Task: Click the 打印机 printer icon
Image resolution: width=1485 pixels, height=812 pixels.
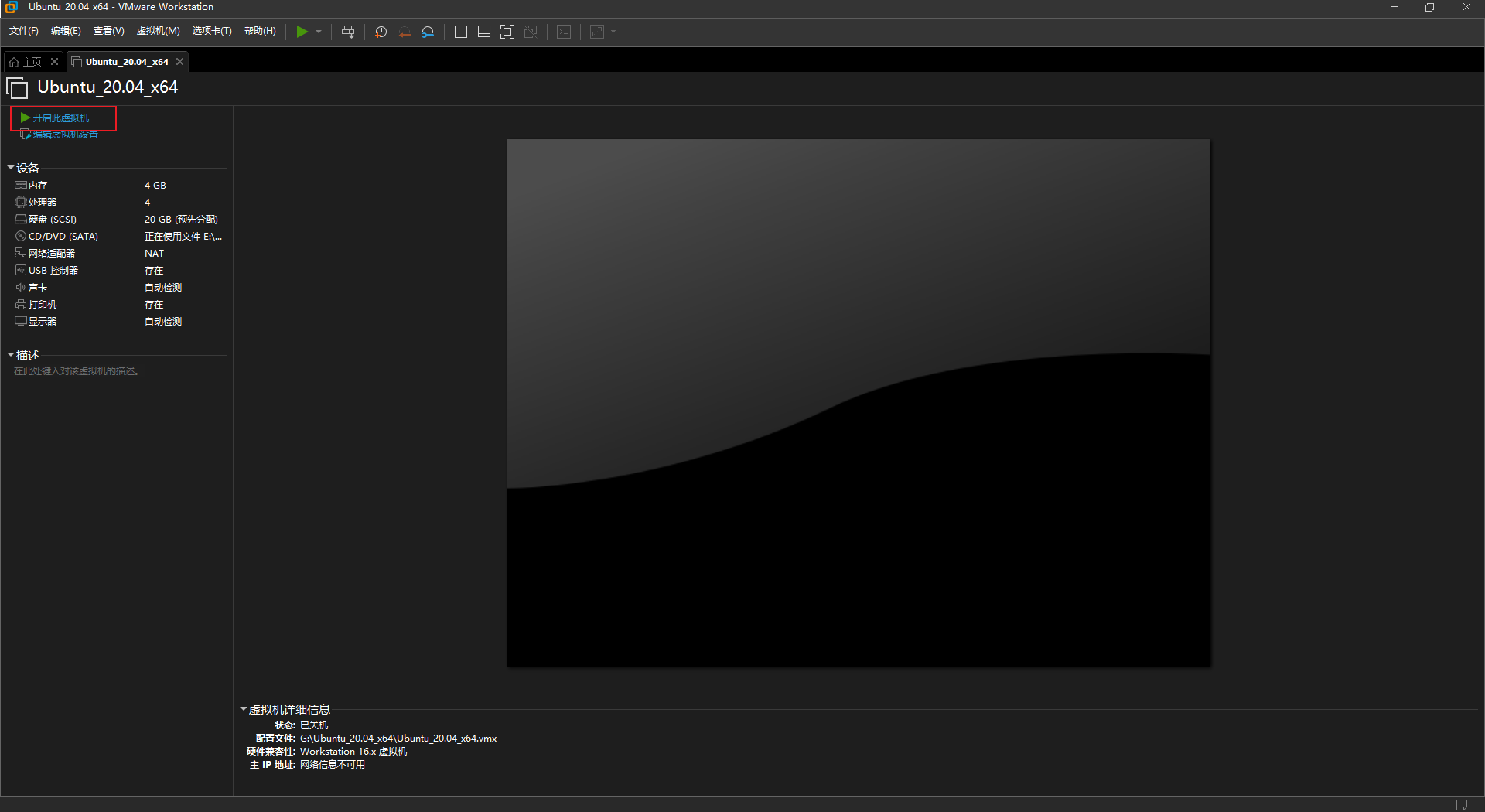Action: point(21,305)
